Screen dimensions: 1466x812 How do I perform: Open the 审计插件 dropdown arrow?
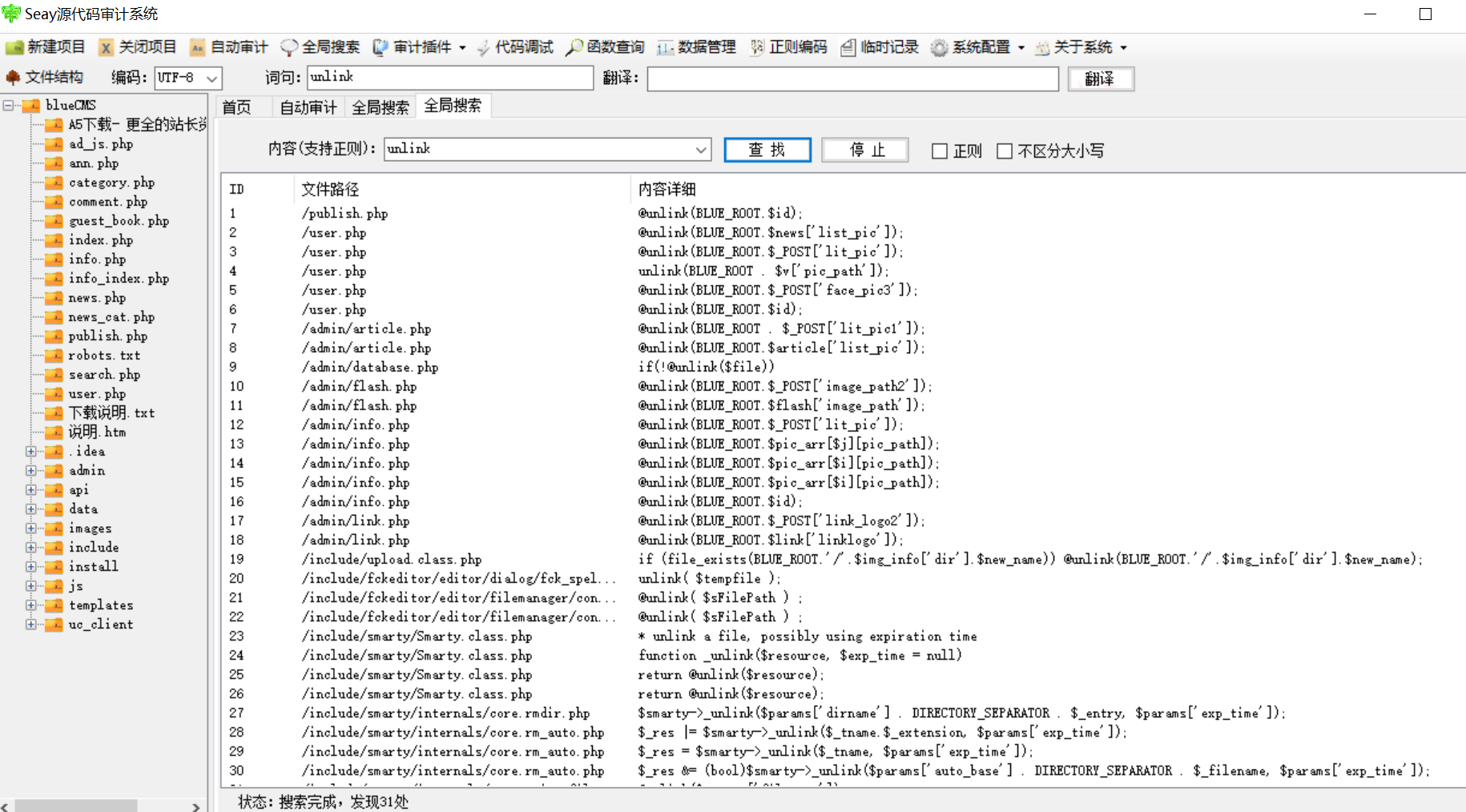coord(462,48)
